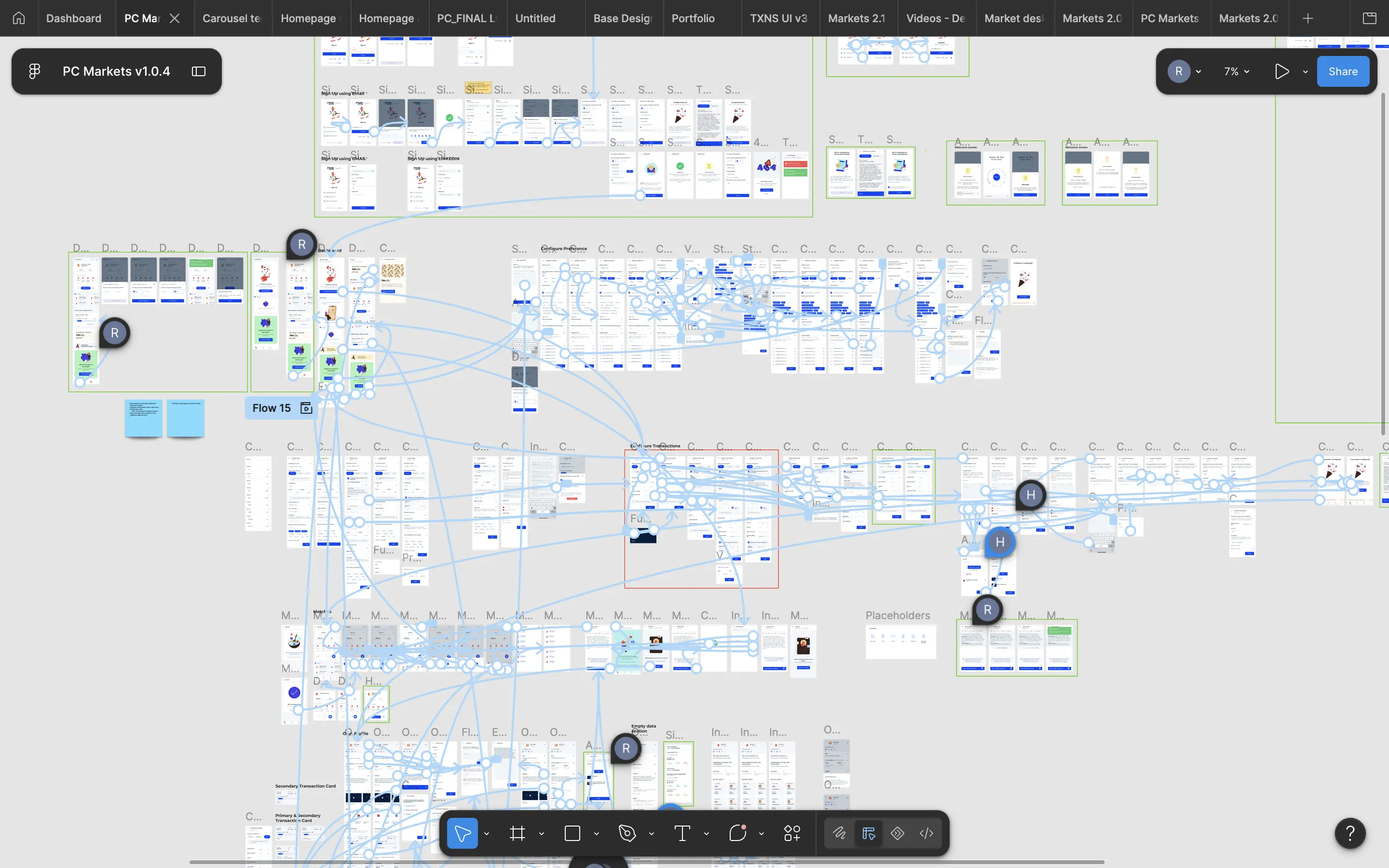Select the Placeholders frame label
Screen dimensions: 1389x868
(x=898, y=615)
